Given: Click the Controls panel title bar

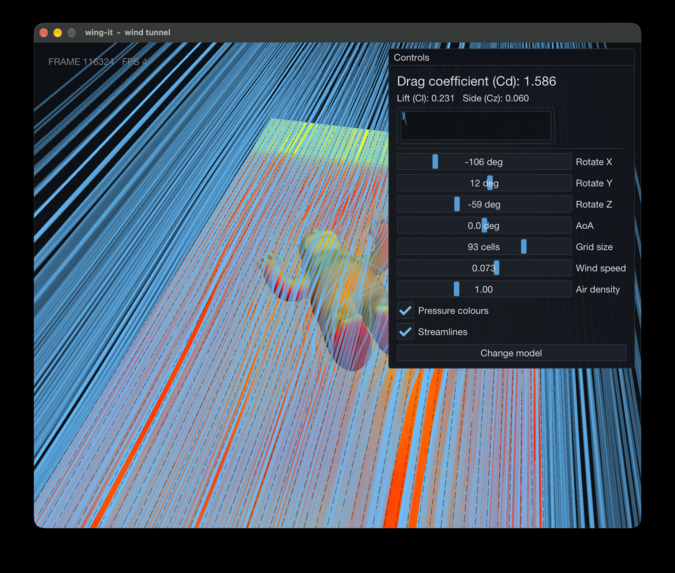Looking at the screenshot, I should click(511, 58).
